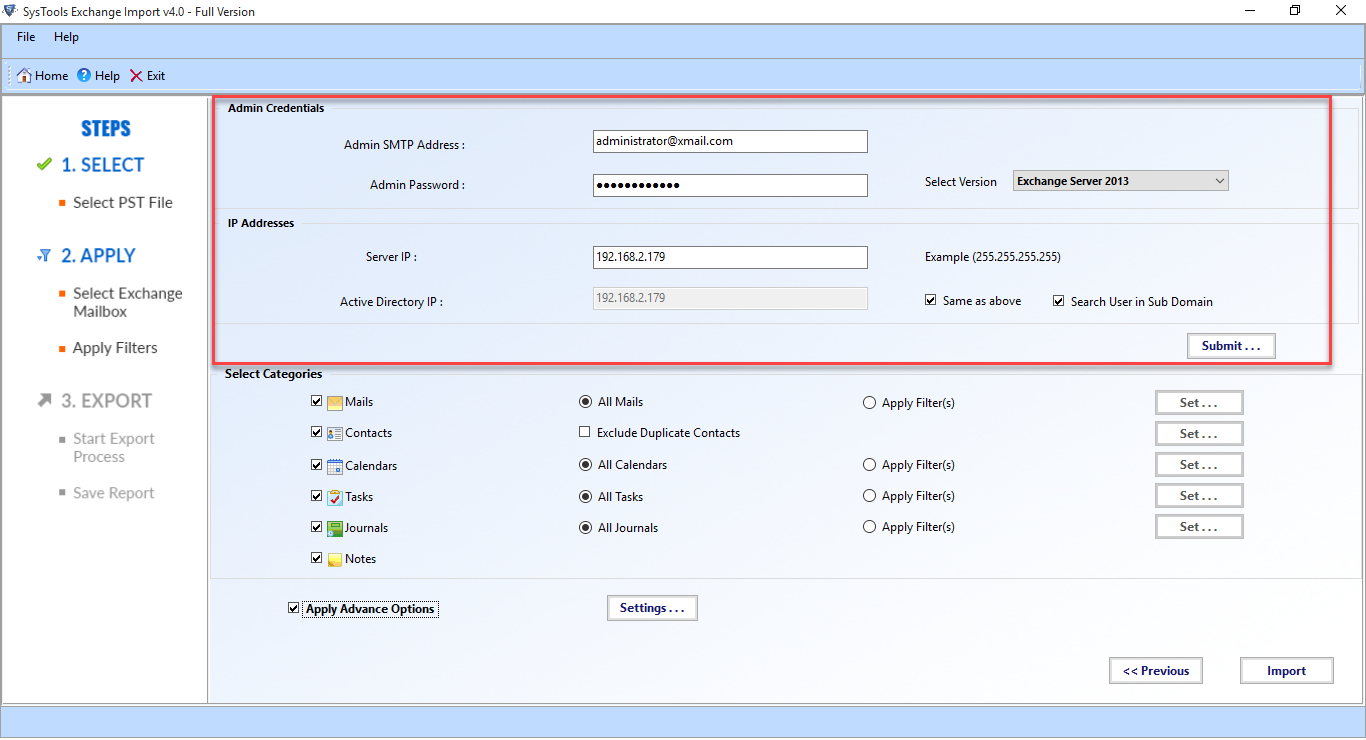Click the yellow Notes icon
The width and height of the screenshot is (1366, 740).
[x=335, y=559]
